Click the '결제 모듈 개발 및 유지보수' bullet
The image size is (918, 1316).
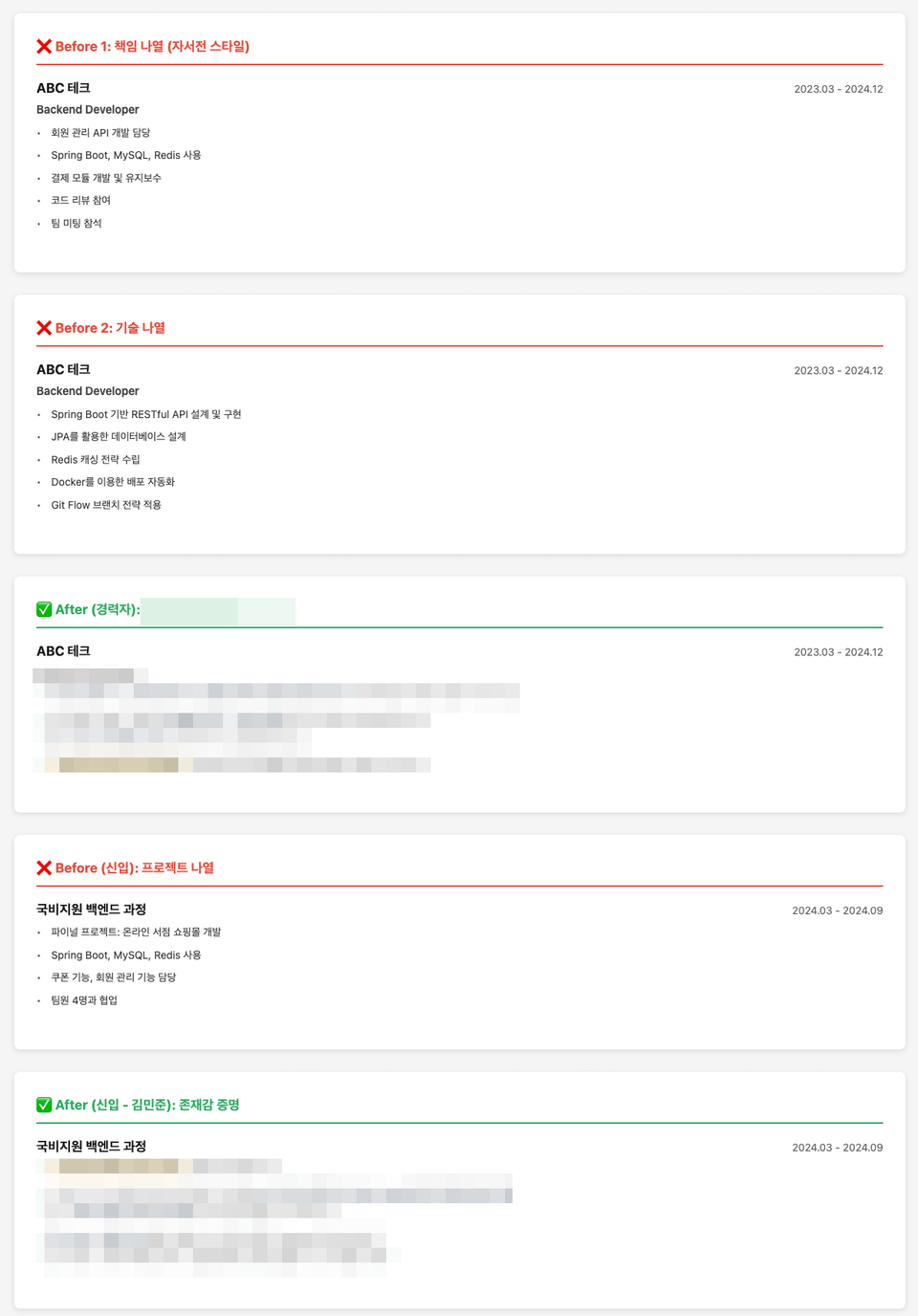pos(106,178)
